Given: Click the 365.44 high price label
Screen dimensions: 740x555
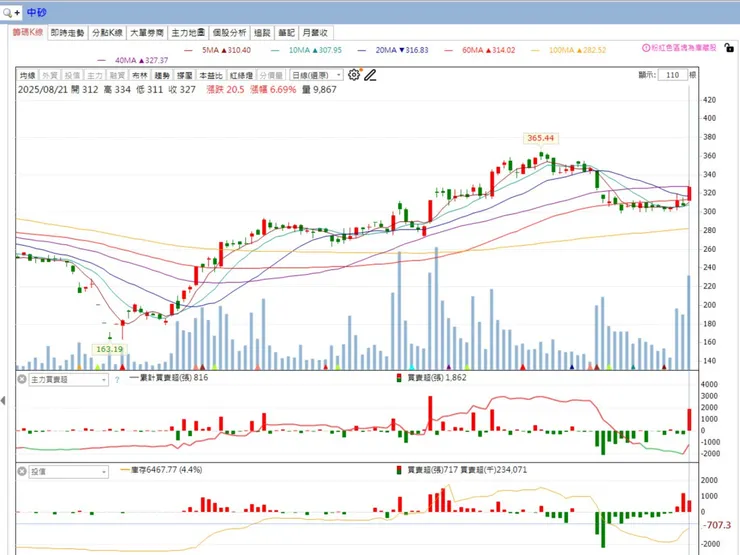Looking at the screenshot, I should pos(540,138).
